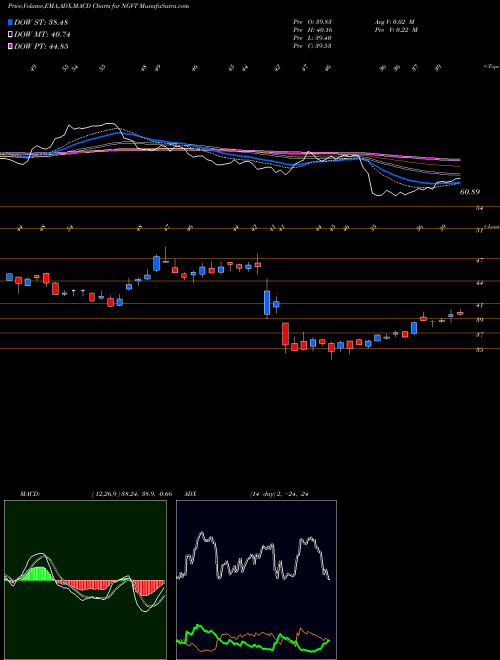Click the magenta DOW PT legend swatch
Screen dimensions: 500x660
click(10, 46)
